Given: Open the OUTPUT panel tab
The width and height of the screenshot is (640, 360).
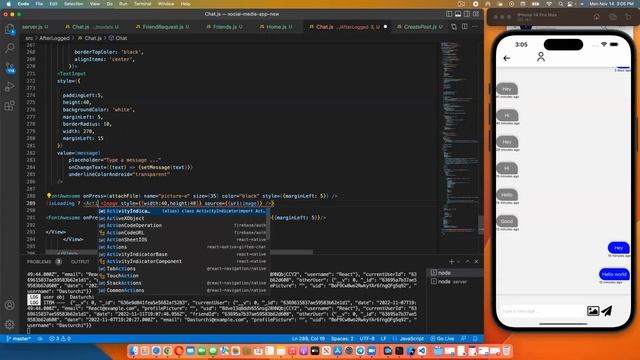Looking at the screenshot, I should click(80, 262).
